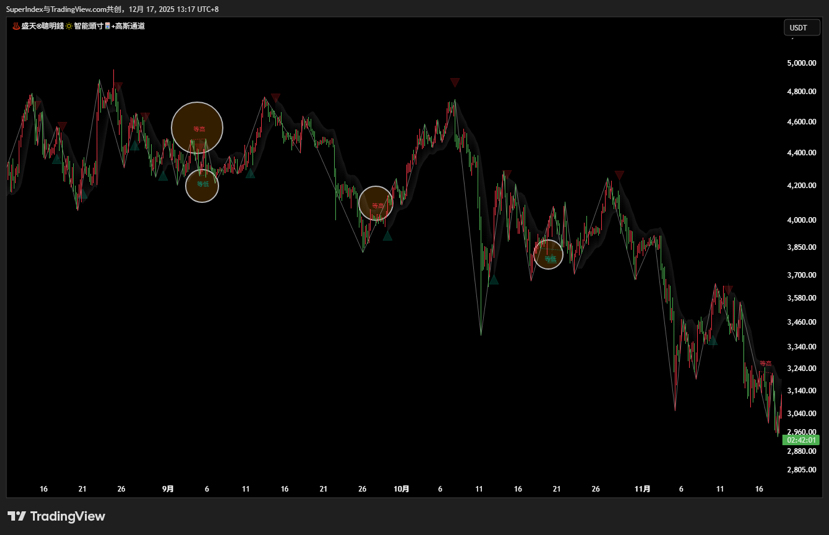The image size is (829, 535).
Task: Click the large orange circle marker near 9月
Action: point(197,128)
